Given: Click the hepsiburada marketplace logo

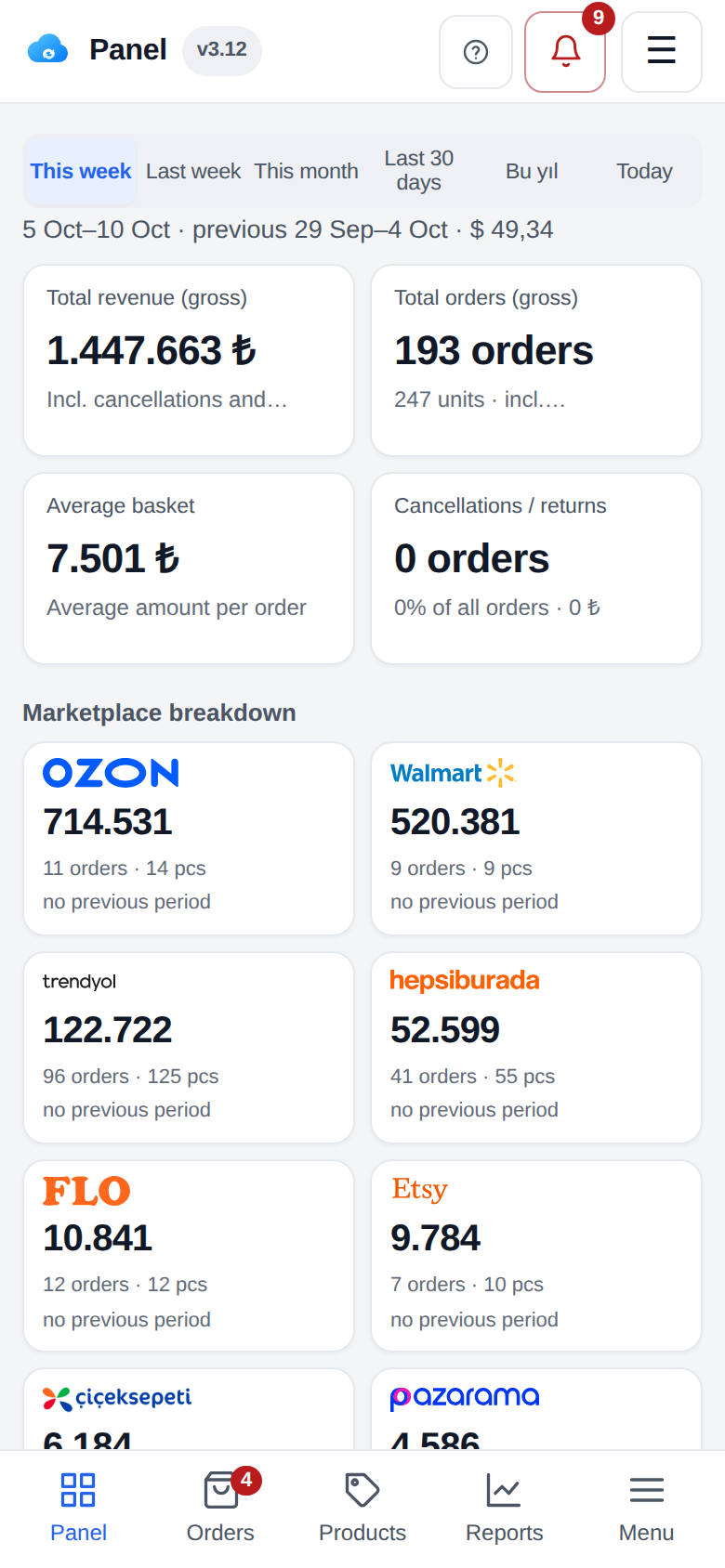Looking at the screenshot, I should 465,981.
